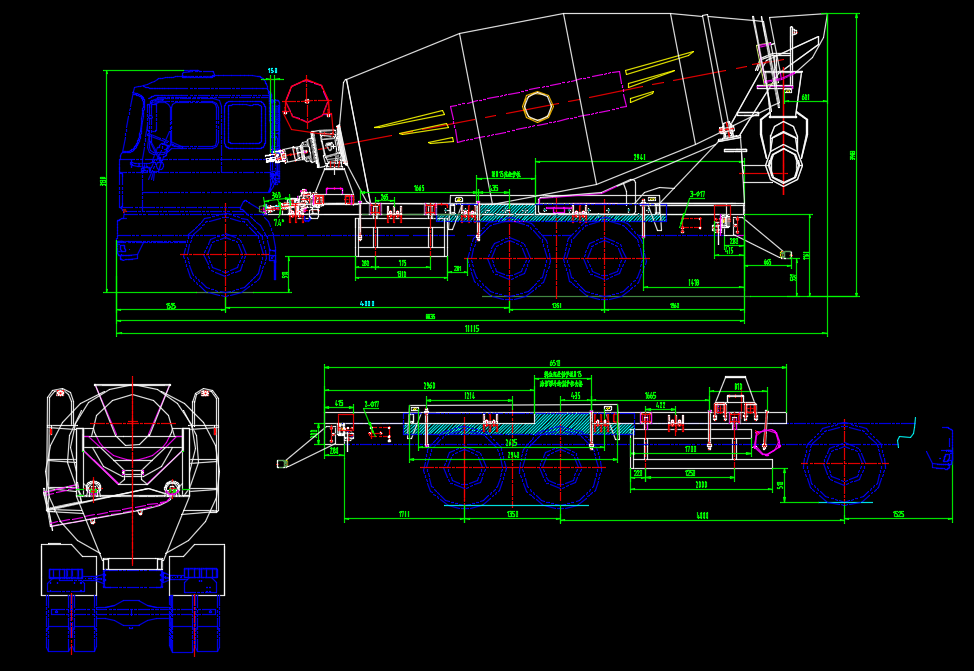Select the blue truck cab outline

[x=198, y=142]
